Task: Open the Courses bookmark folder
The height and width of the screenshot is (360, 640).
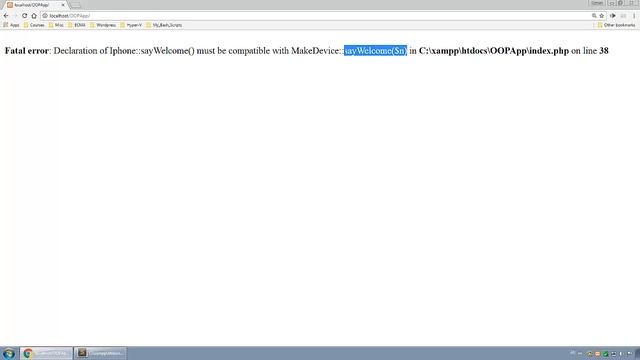Action: (34, 25)
